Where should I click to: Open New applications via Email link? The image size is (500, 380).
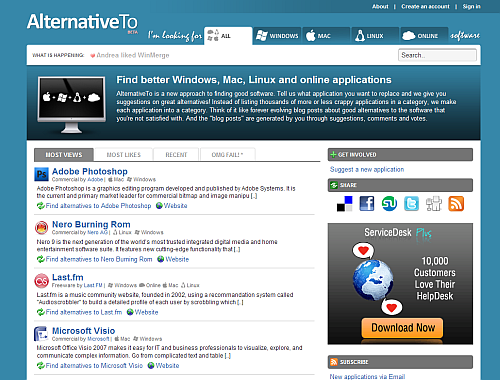tap(367, 376)
